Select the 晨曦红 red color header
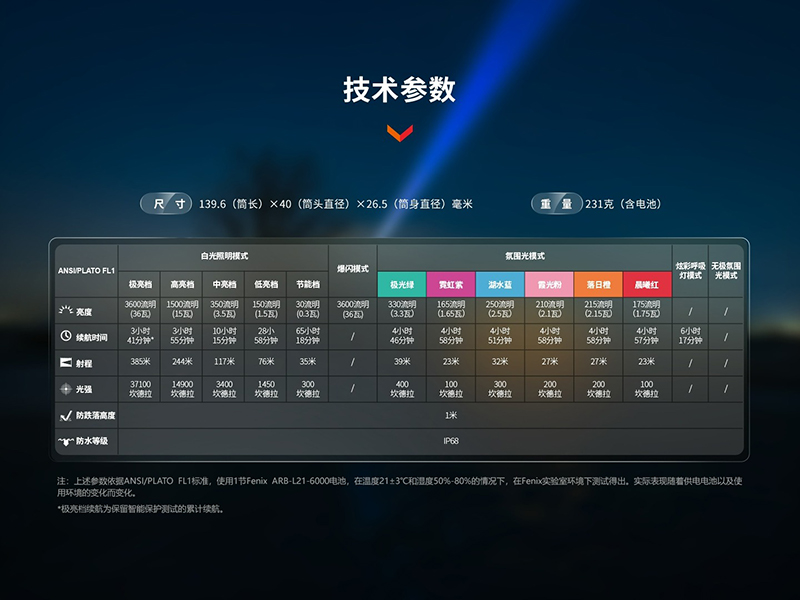The width and height of the screenshot is (800, 600). click(x=647, y=284)
